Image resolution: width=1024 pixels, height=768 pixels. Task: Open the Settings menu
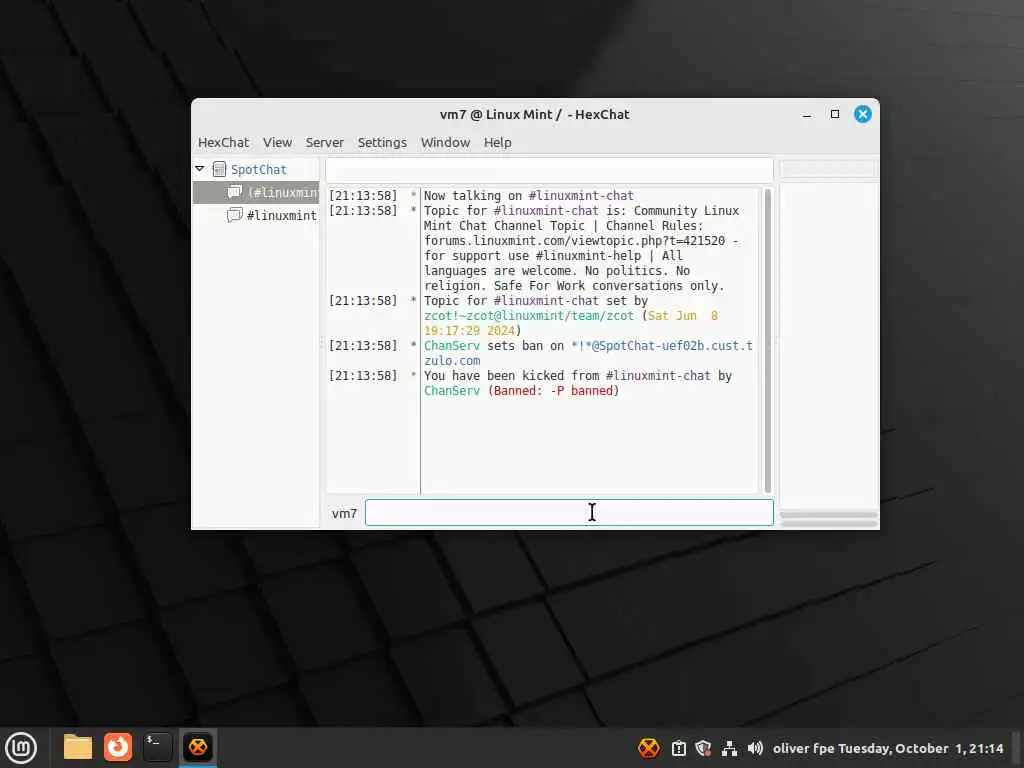click(x=382, y=142)
